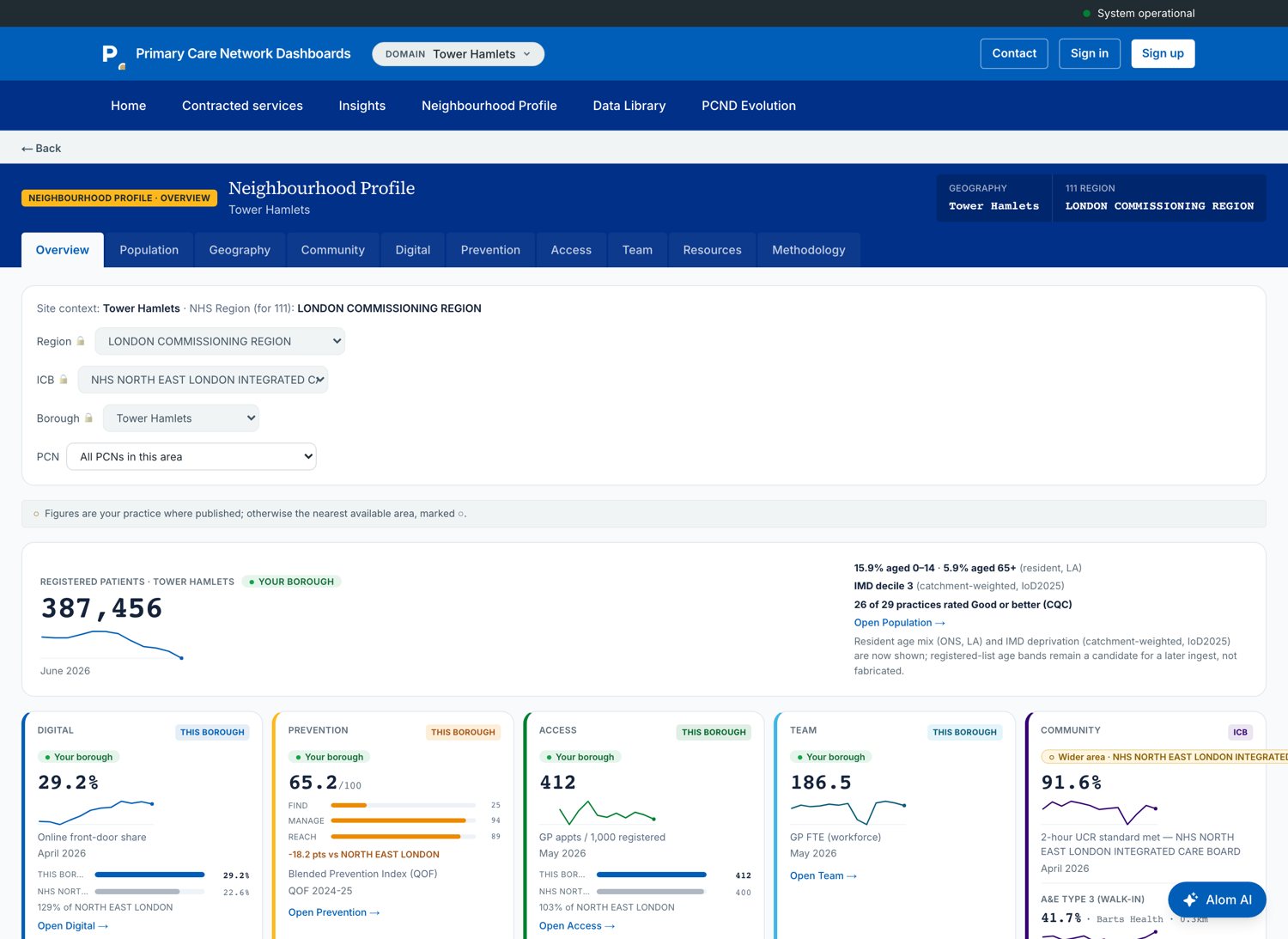Click the FIND progress bar in Prevention
The image size is (1288, 939).
(404, 805)
